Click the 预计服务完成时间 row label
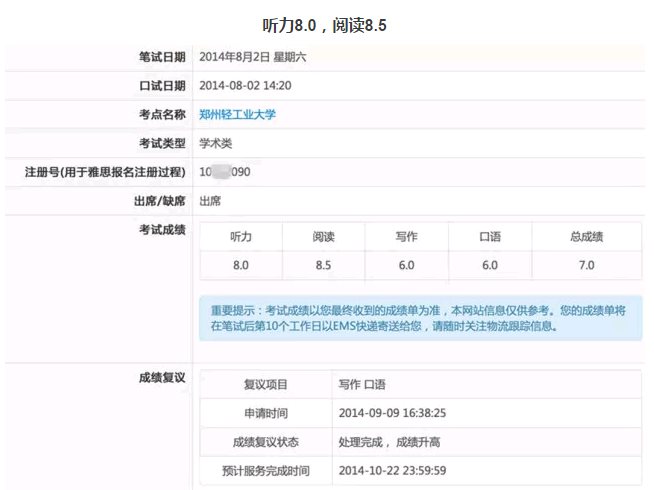654x490 pixels. coord(266,471)
